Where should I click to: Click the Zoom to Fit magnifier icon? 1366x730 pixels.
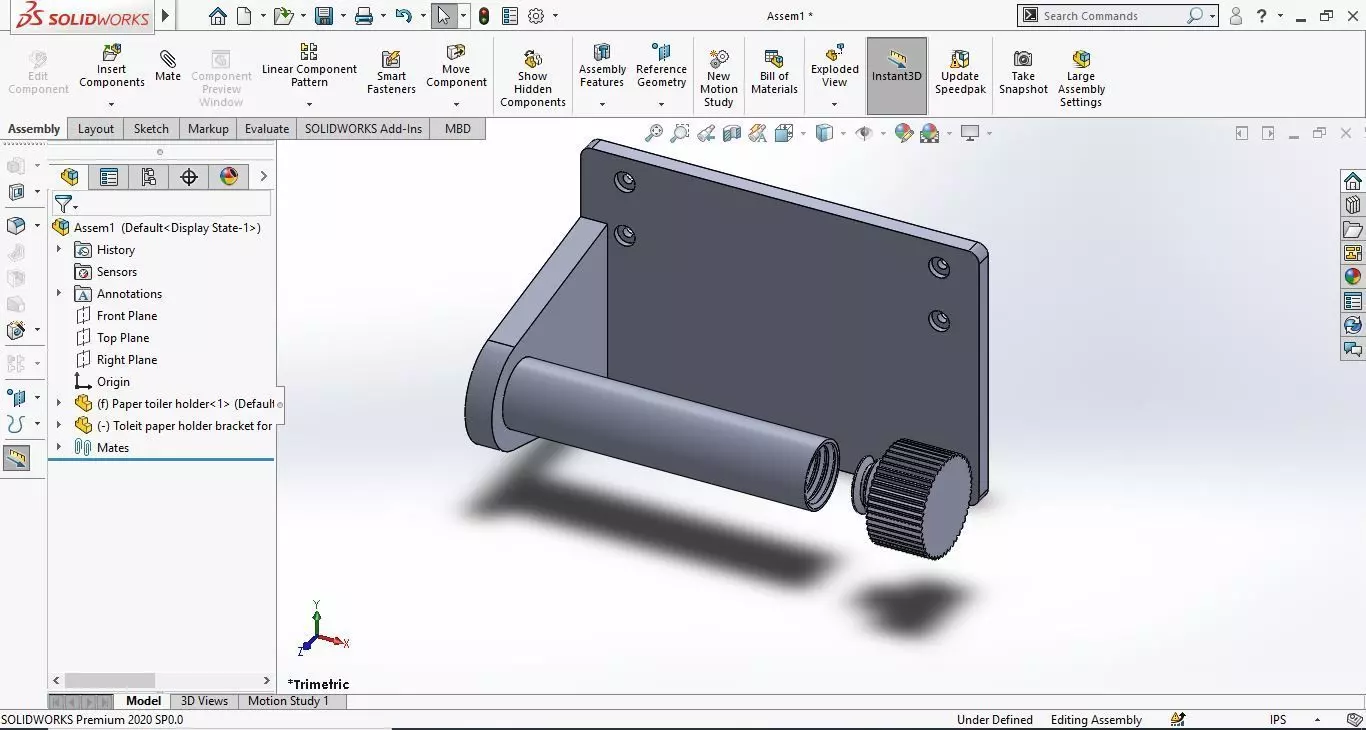coord(654,133)
